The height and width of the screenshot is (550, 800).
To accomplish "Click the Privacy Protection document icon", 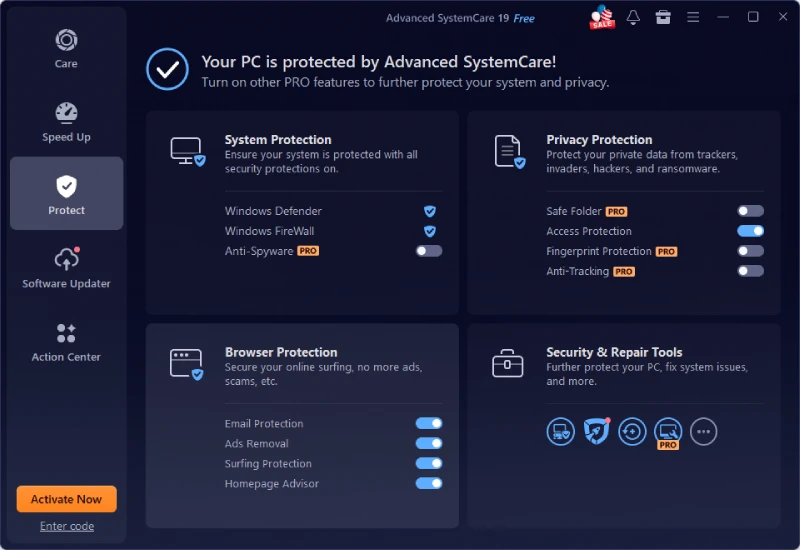I will (x=509, y=152).
